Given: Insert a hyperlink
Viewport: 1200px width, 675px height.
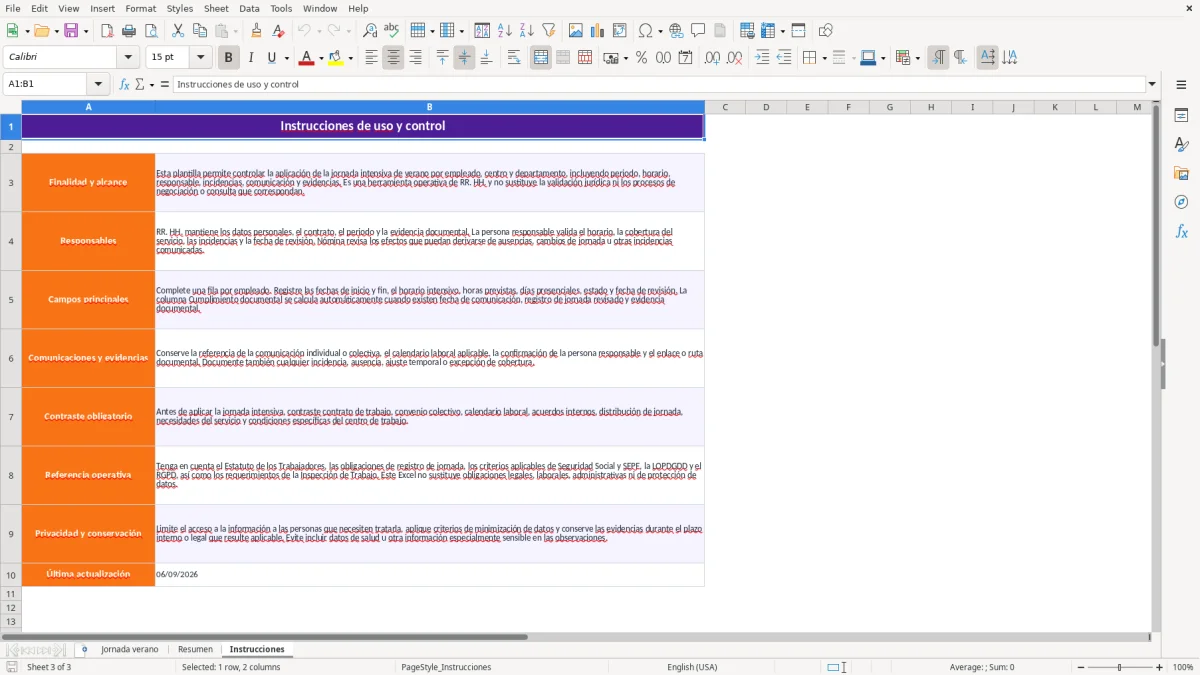Looking at the screenshot, I should pos(676,31).
